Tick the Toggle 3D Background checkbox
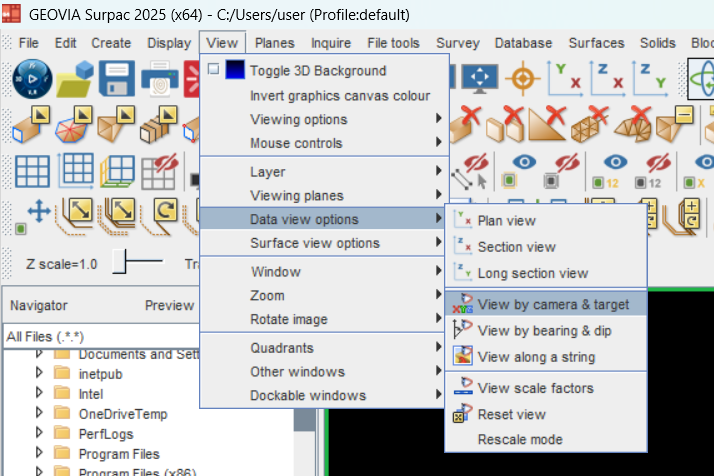This screenshot has width=714, height=476. coord(213,69)
